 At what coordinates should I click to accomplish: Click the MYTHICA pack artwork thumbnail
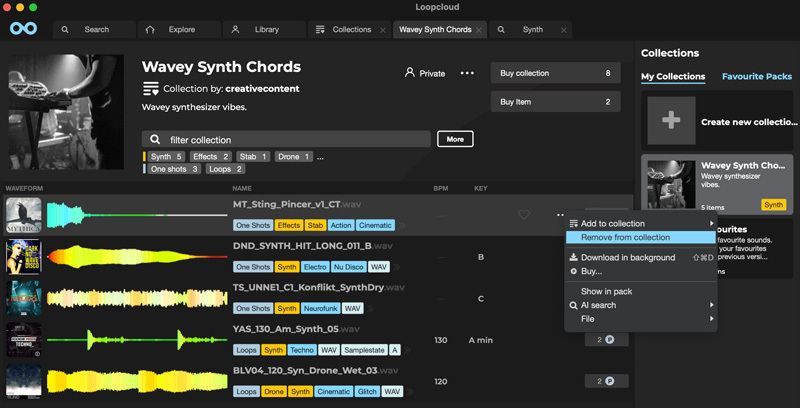coord(23,215)
